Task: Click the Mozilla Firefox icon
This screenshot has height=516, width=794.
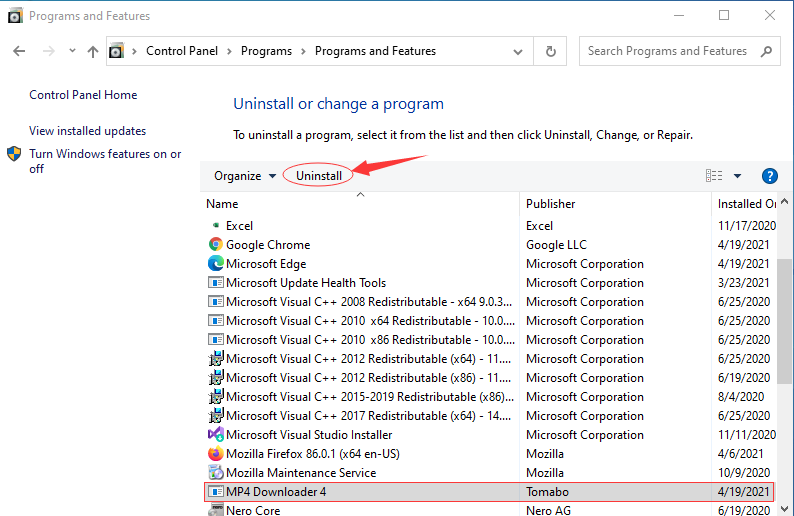Action: [x=216, y=453]
